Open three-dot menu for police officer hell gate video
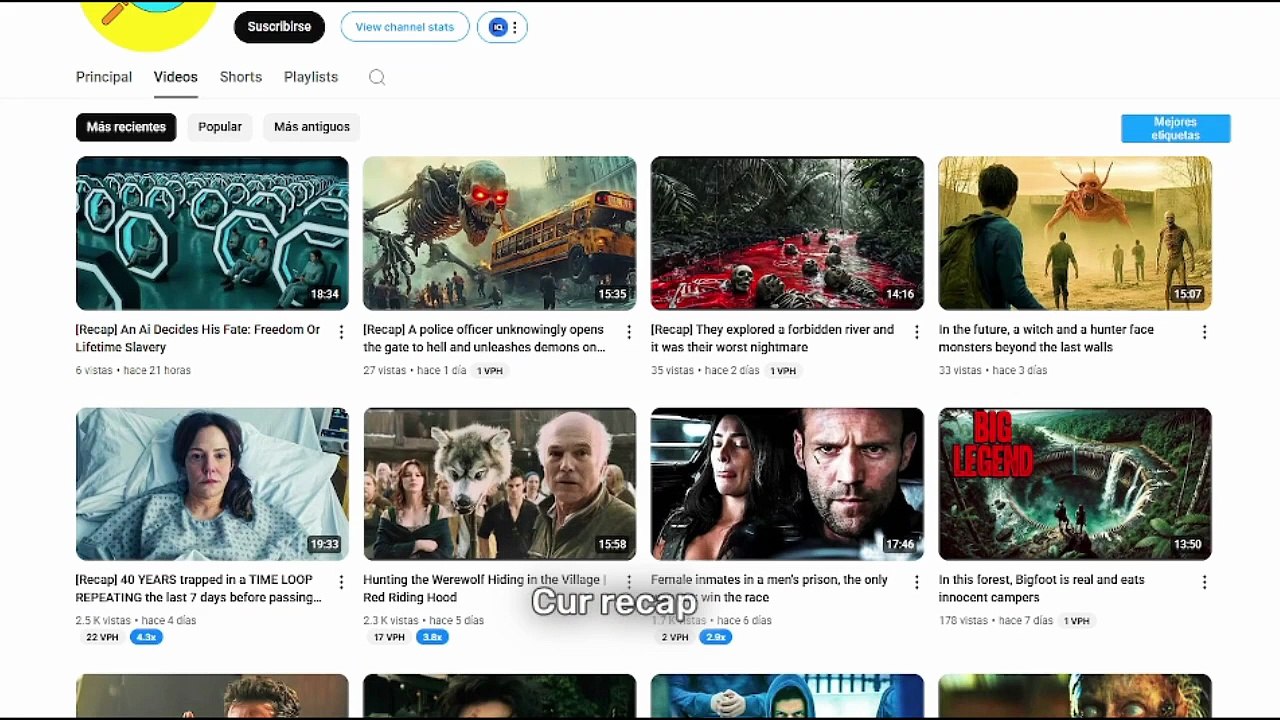This screenshot has width=1280, height=720. click(x=629, y=331)
